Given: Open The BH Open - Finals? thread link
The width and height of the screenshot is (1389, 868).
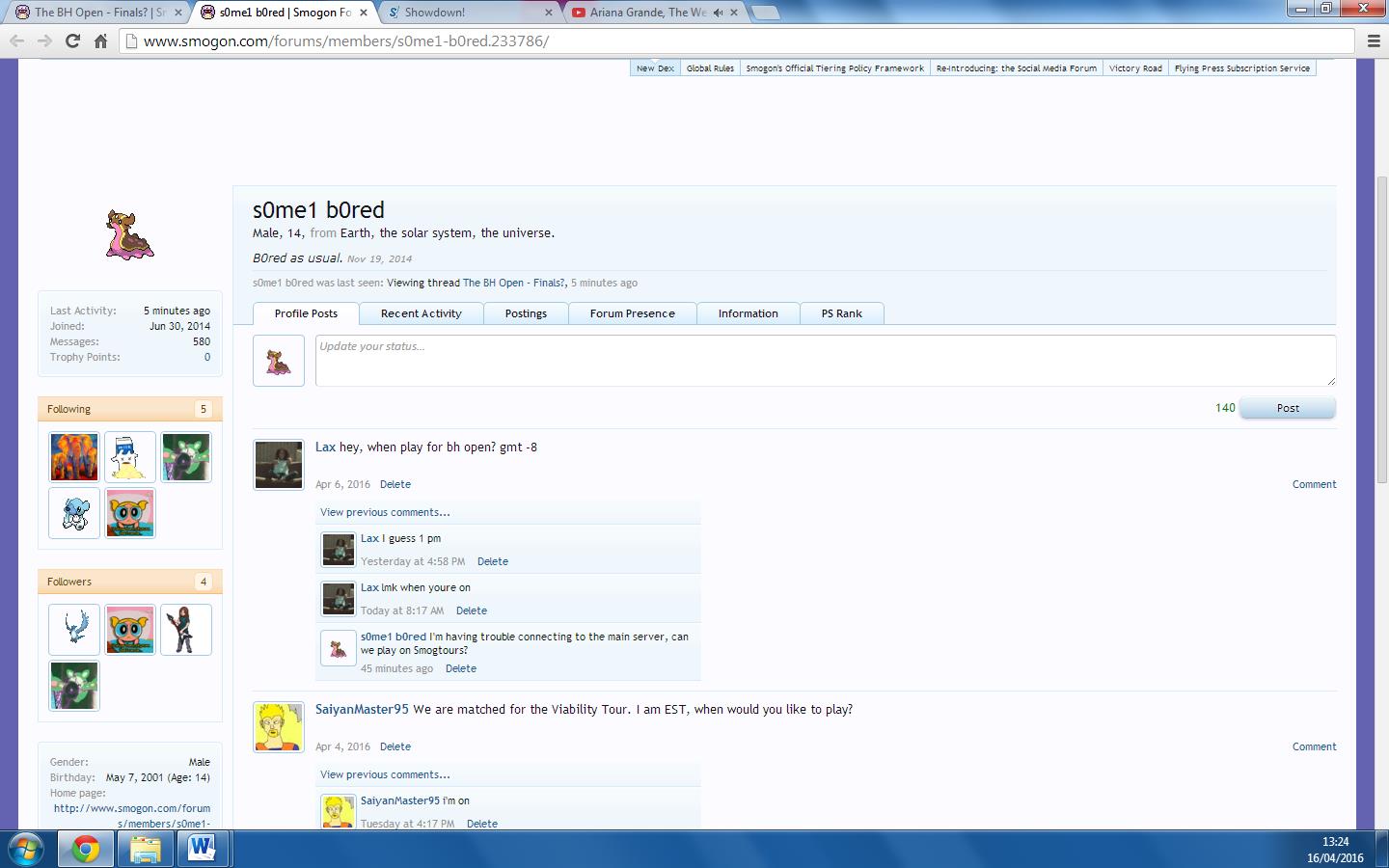Looking at the screenshot, I should click(x=514, y=283).
